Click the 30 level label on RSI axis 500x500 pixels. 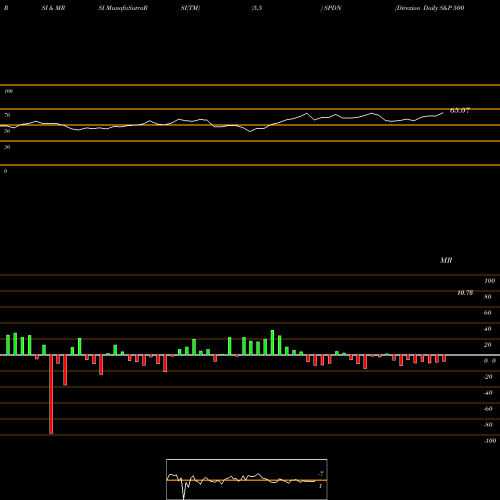tap(7, 147)
